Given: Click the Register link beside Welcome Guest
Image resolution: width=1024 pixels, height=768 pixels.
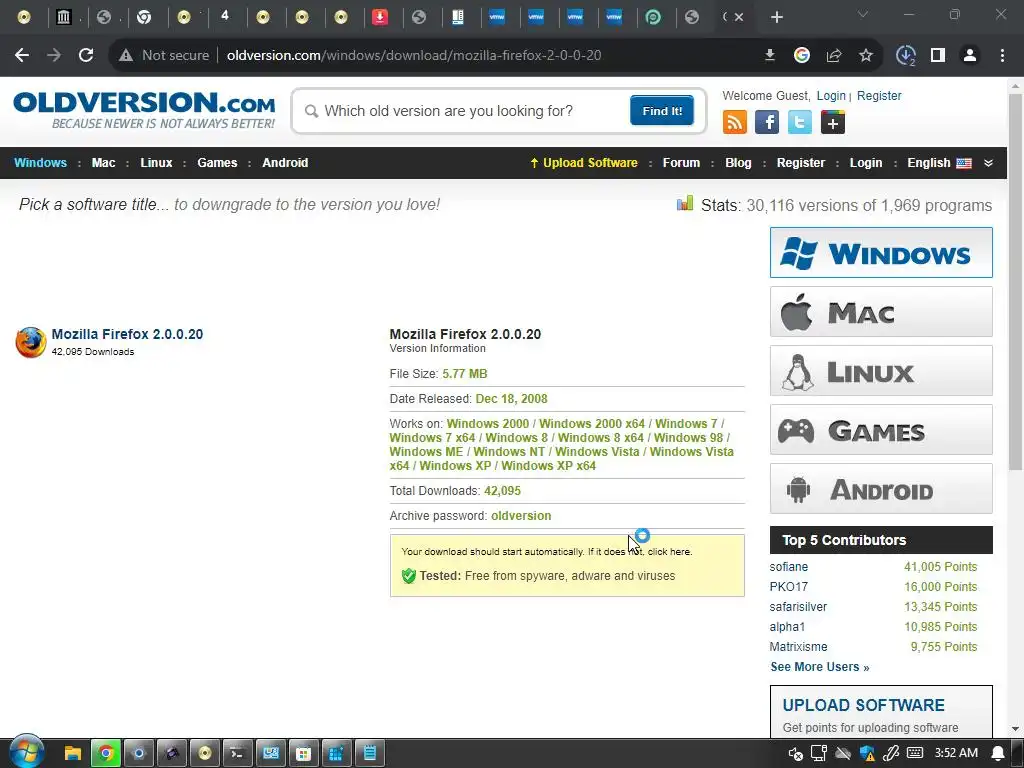Looking at the screenshot, I should coord(879,96).
